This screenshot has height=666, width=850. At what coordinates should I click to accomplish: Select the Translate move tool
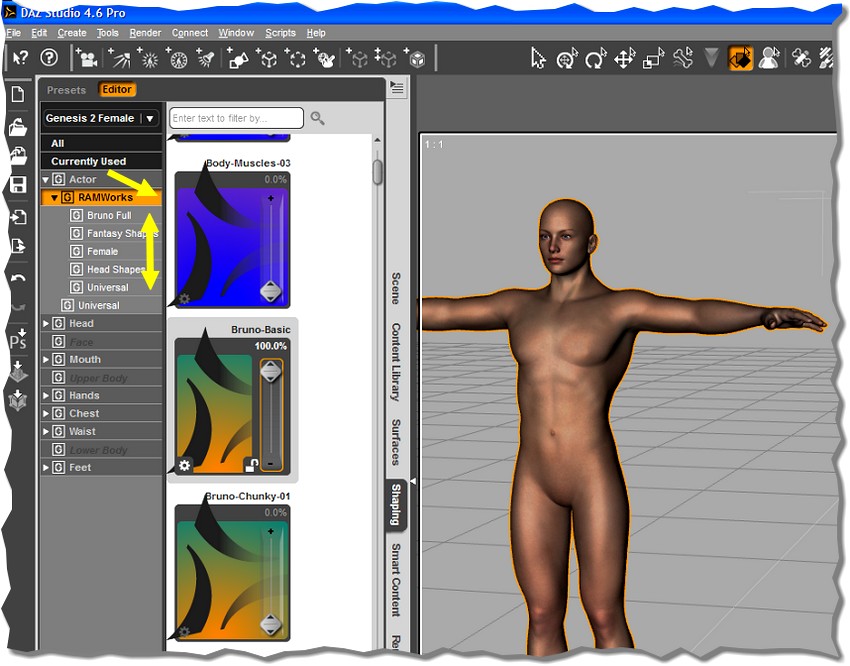click(624, 58)
